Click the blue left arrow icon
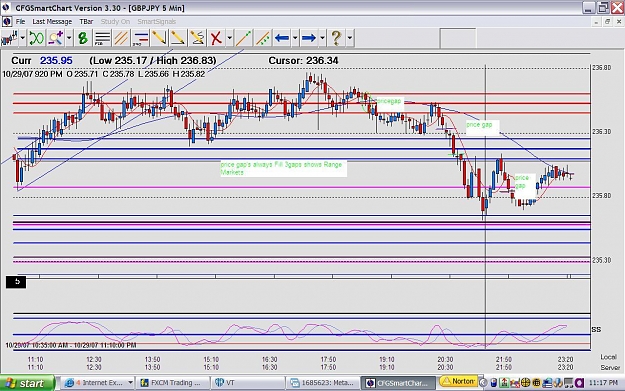 point(282,38)
